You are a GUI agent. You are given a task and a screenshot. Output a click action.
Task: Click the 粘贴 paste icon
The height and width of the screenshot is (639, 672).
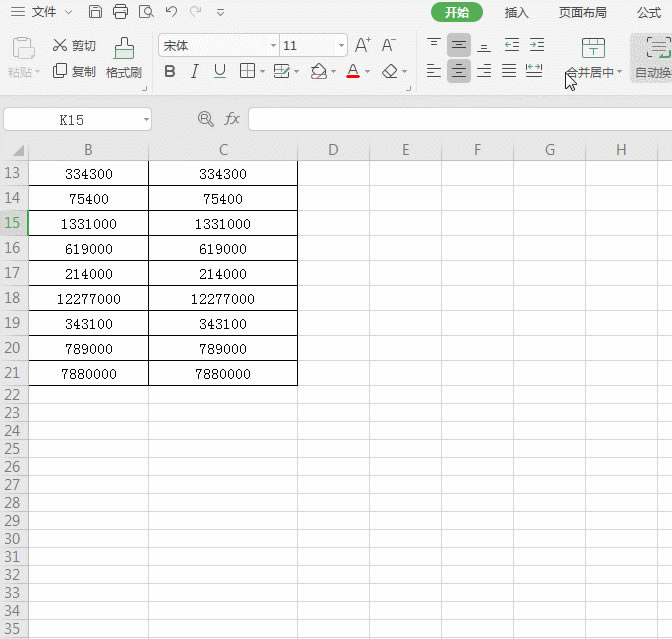(24, 48)
